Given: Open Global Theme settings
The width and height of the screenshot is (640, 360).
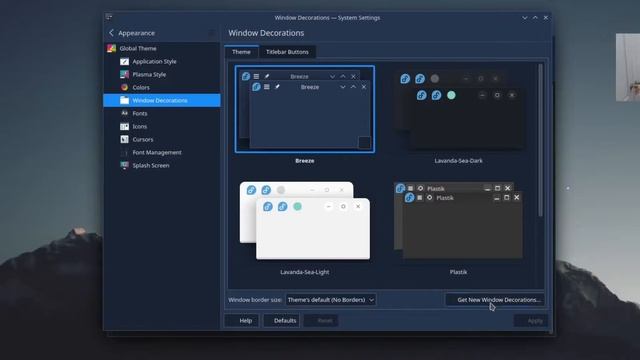Looking at the screenshot, I should [162, 48].
